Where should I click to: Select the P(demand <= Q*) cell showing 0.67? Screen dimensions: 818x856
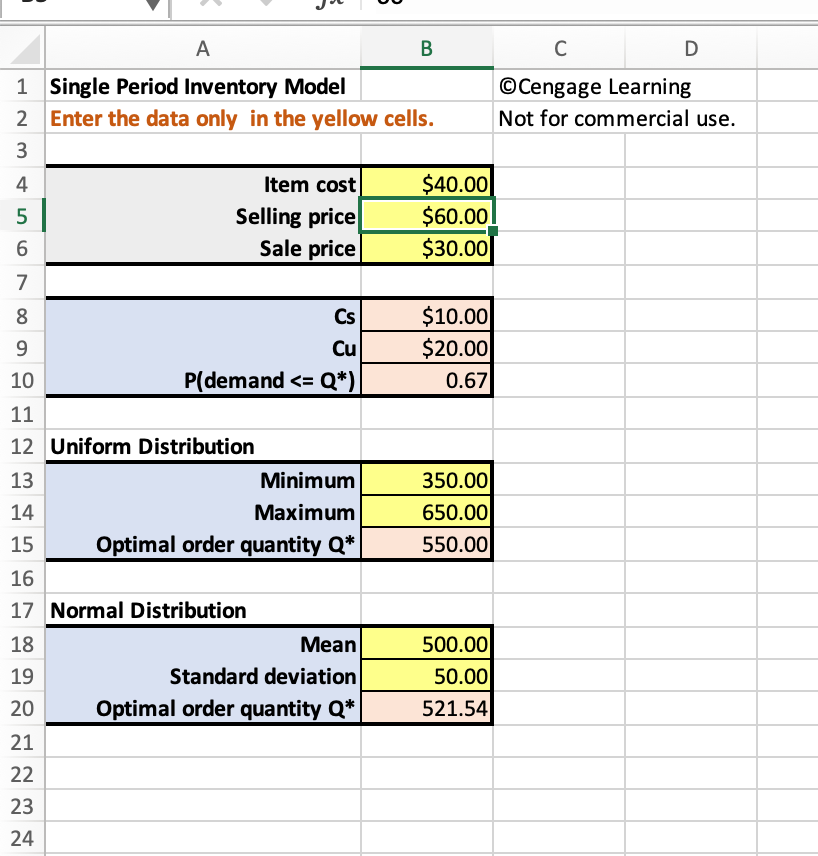pyautogui.click(x=426, y=380)
